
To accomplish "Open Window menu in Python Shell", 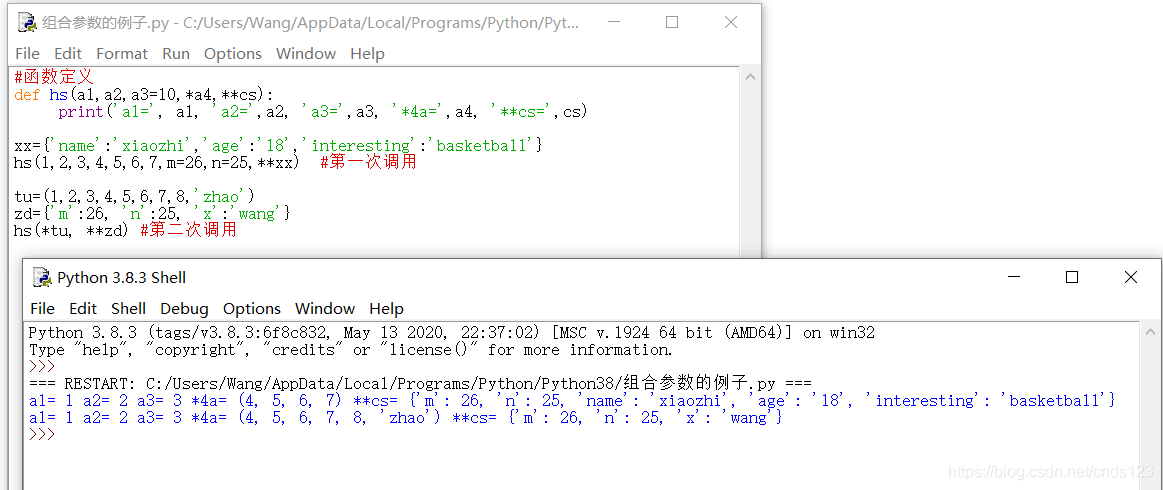I will pyautogui.click(x=325, y=308).
